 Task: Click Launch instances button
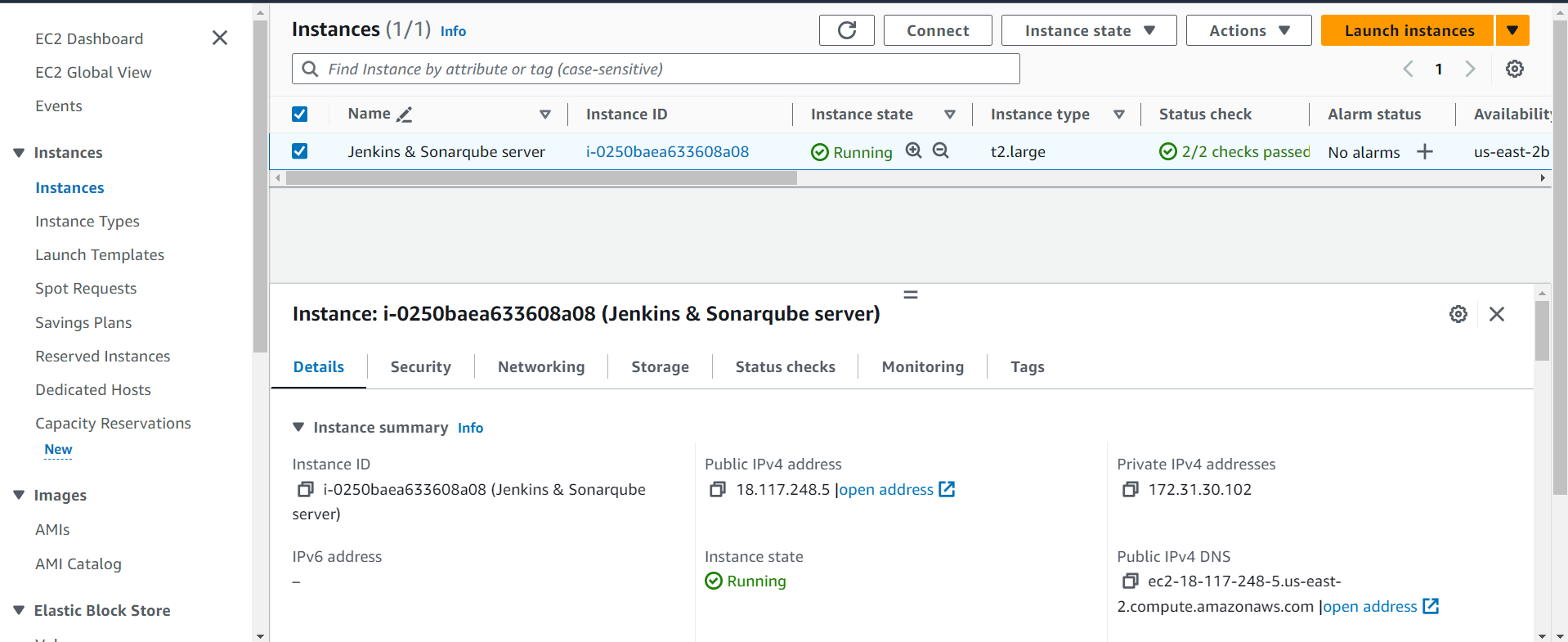click(1408, 30)
